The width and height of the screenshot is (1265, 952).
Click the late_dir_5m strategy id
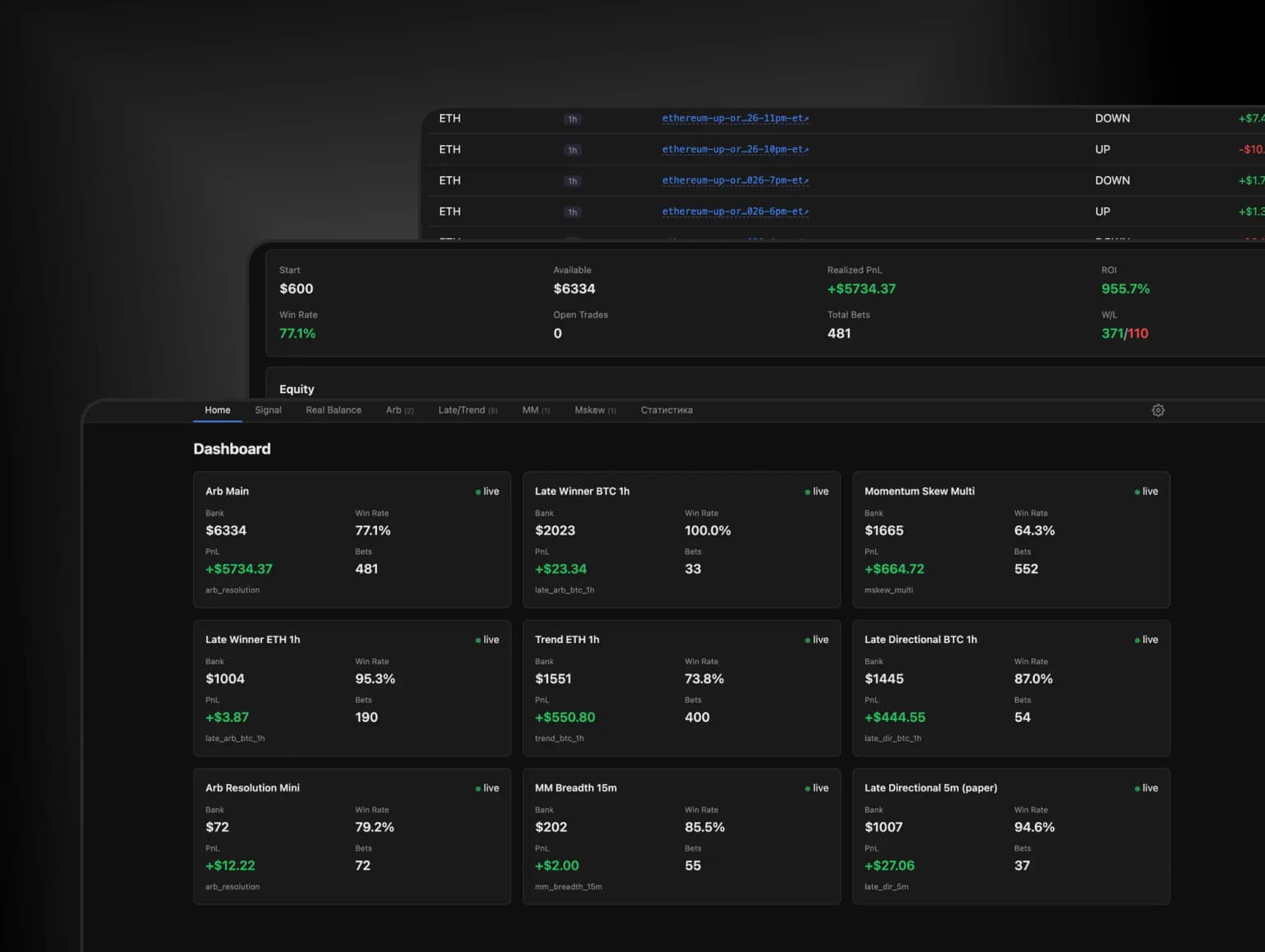point(886,886)
